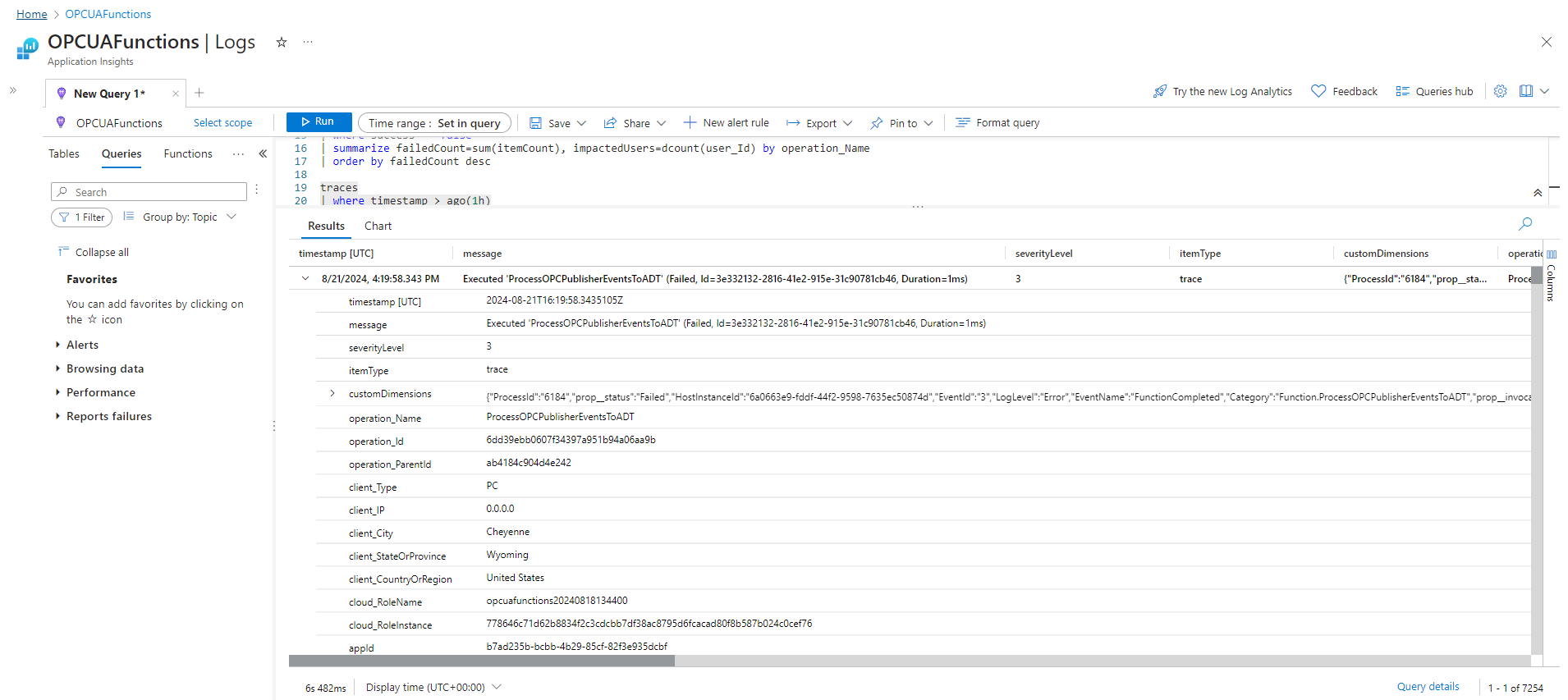Image resolution: width=1568 pixels, height=700 pixels.
Task: Expand the Performance category
Action: [x=100, y=392]
